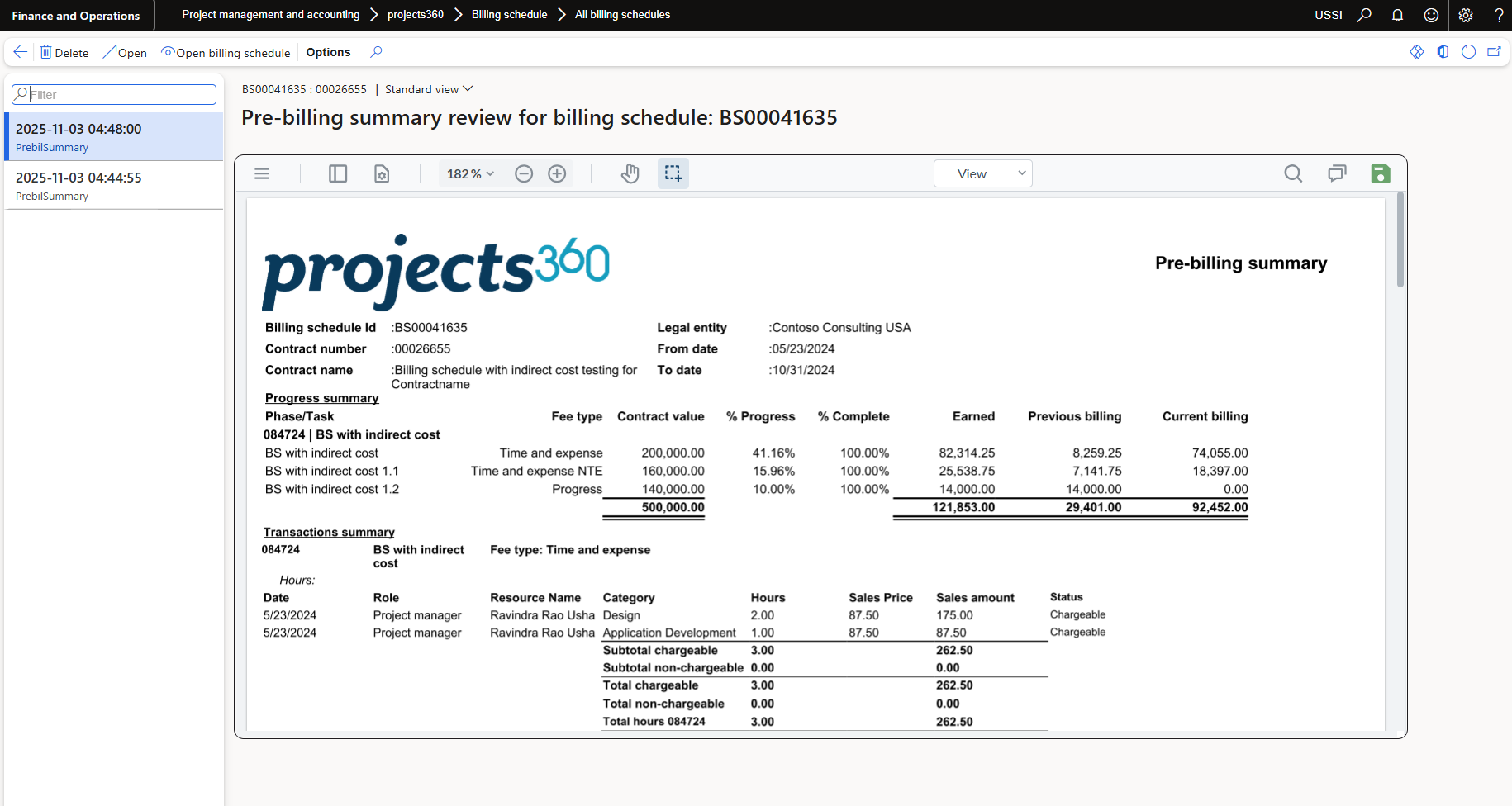Viewport: 1512px width, 806px height.
Task: Open the Options menu tab
Action: coord(328,52)
